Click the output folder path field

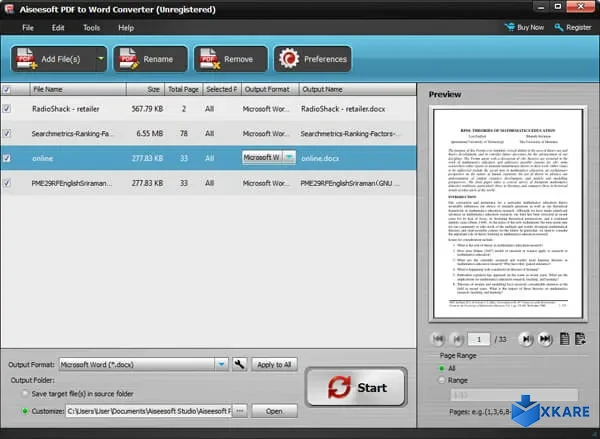point(149,411)
